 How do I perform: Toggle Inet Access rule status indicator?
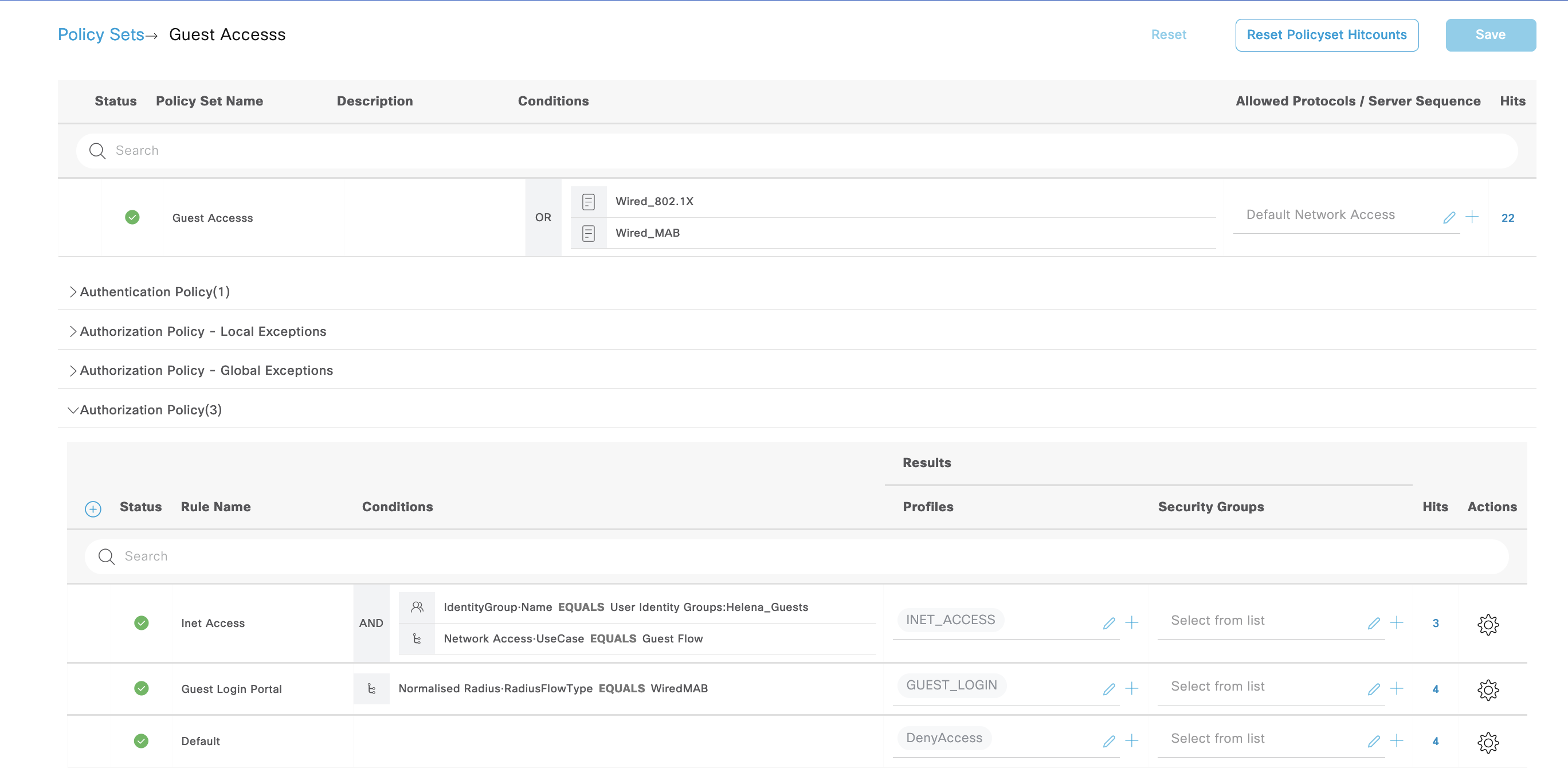[141, 623]
